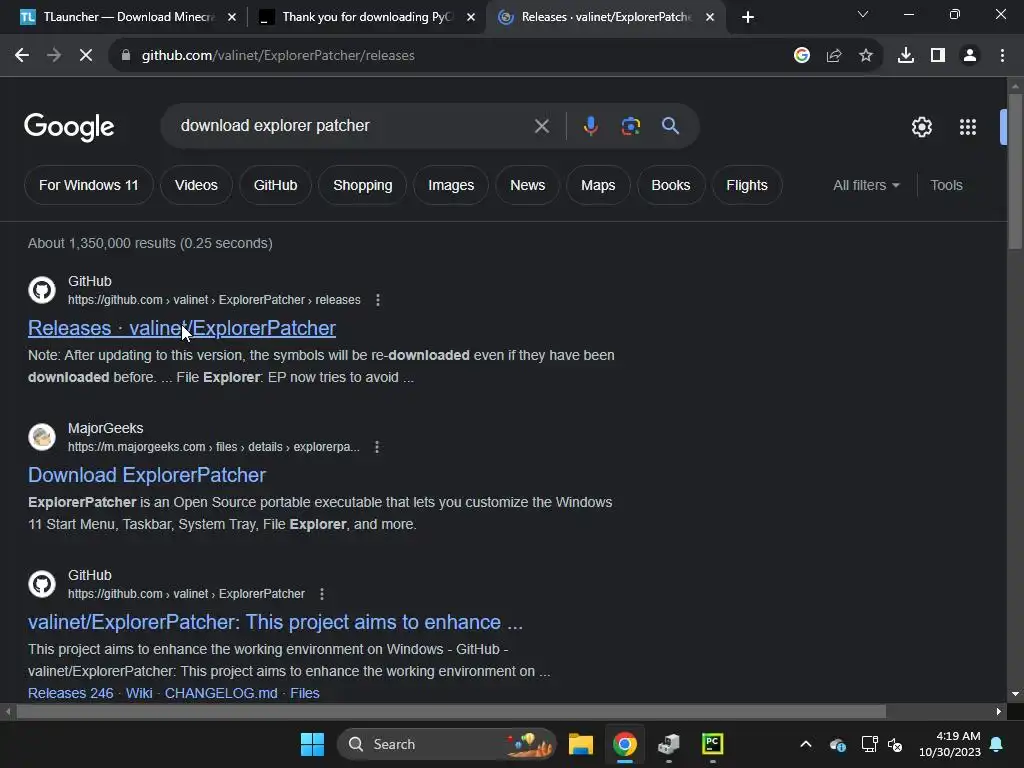Image resolution: width=1024 pixels, height=768 pixels.
Task: Open more options for MajorGeeks result
Action: (377, 447)
